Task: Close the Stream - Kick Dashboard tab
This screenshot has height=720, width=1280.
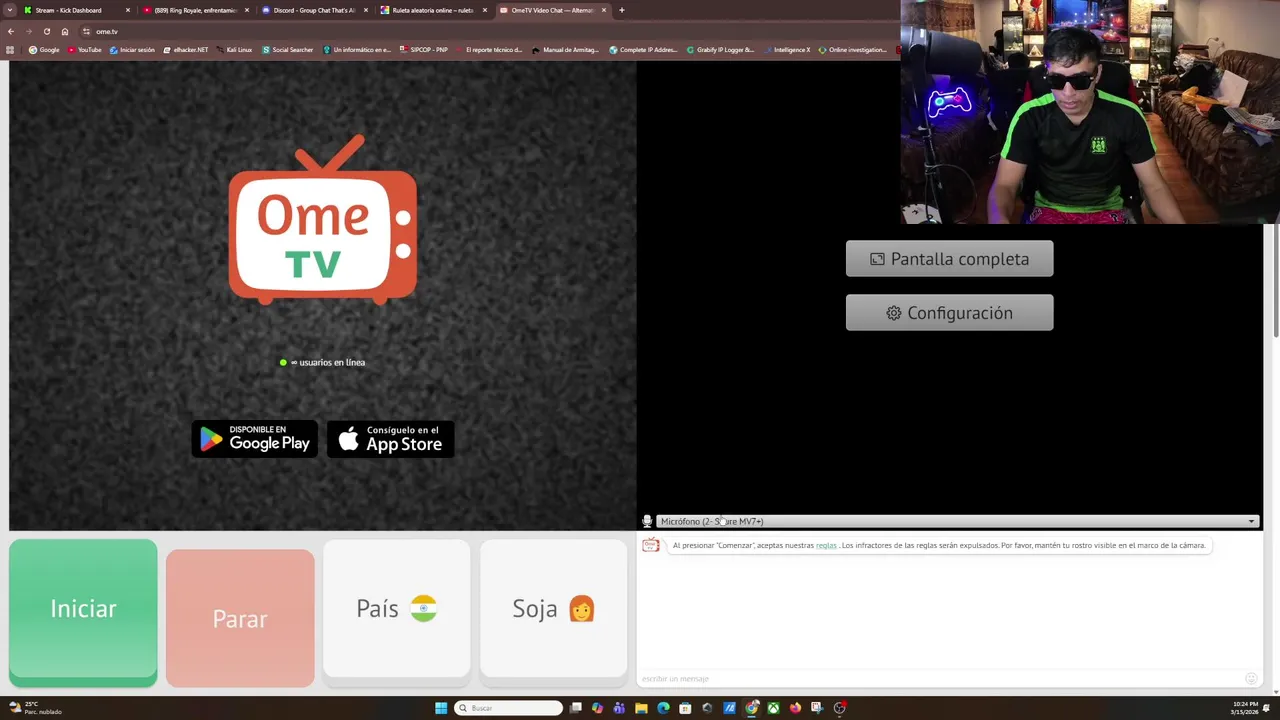Action: pos(128,10)
